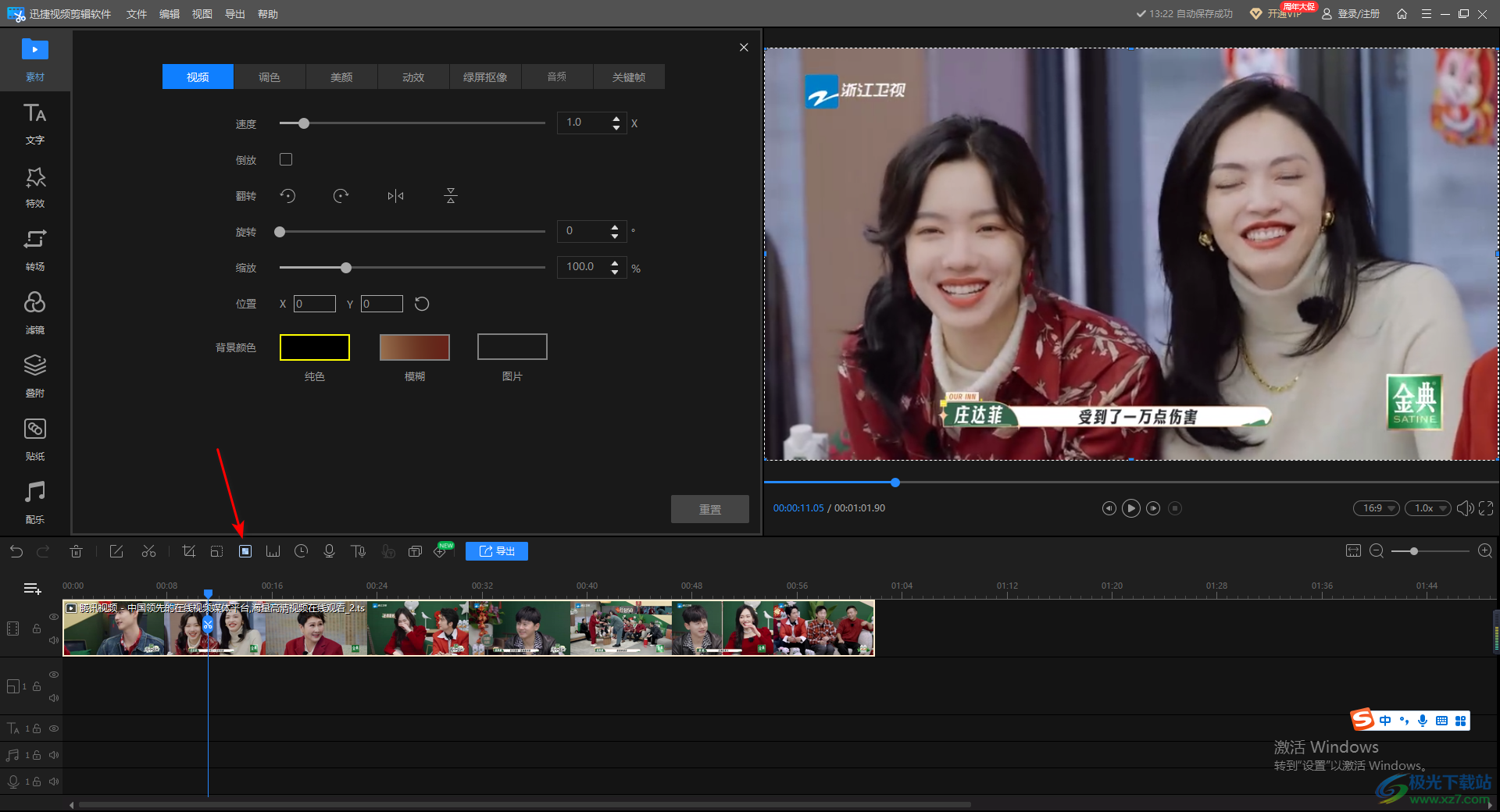Delete selected clip with trash icon
The width and height of the screenshot is (1500, 812).
(x=76, y=551)
